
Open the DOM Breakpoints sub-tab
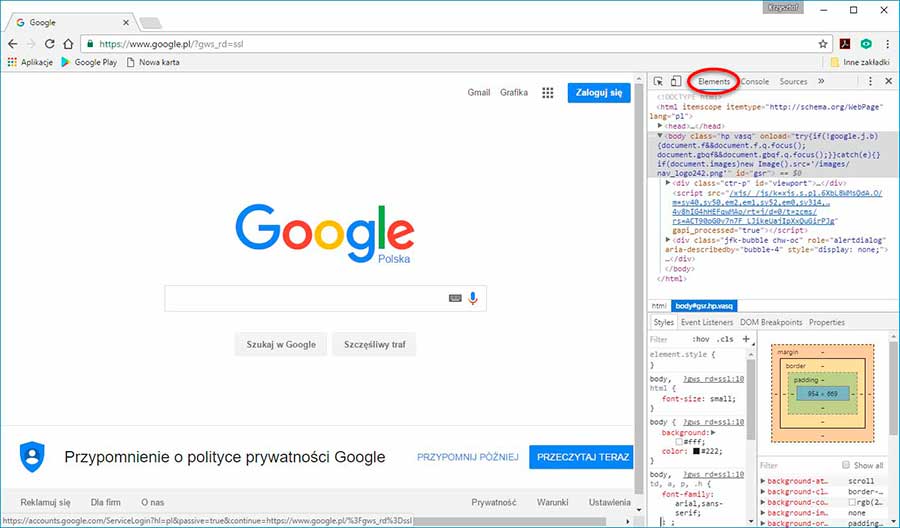tap(771, 322)
